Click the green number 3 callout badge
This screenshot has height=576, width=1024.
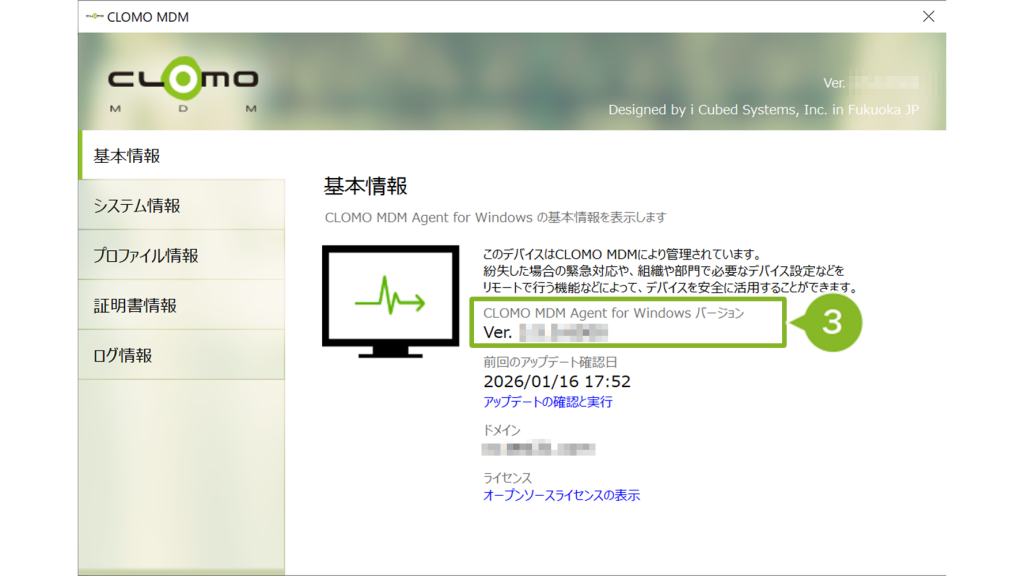830,322
